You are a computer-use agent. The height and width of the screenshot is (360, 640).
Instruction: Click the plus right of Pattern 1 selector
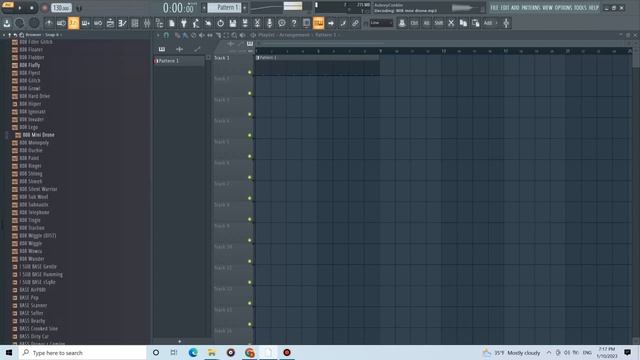[244, 7]
